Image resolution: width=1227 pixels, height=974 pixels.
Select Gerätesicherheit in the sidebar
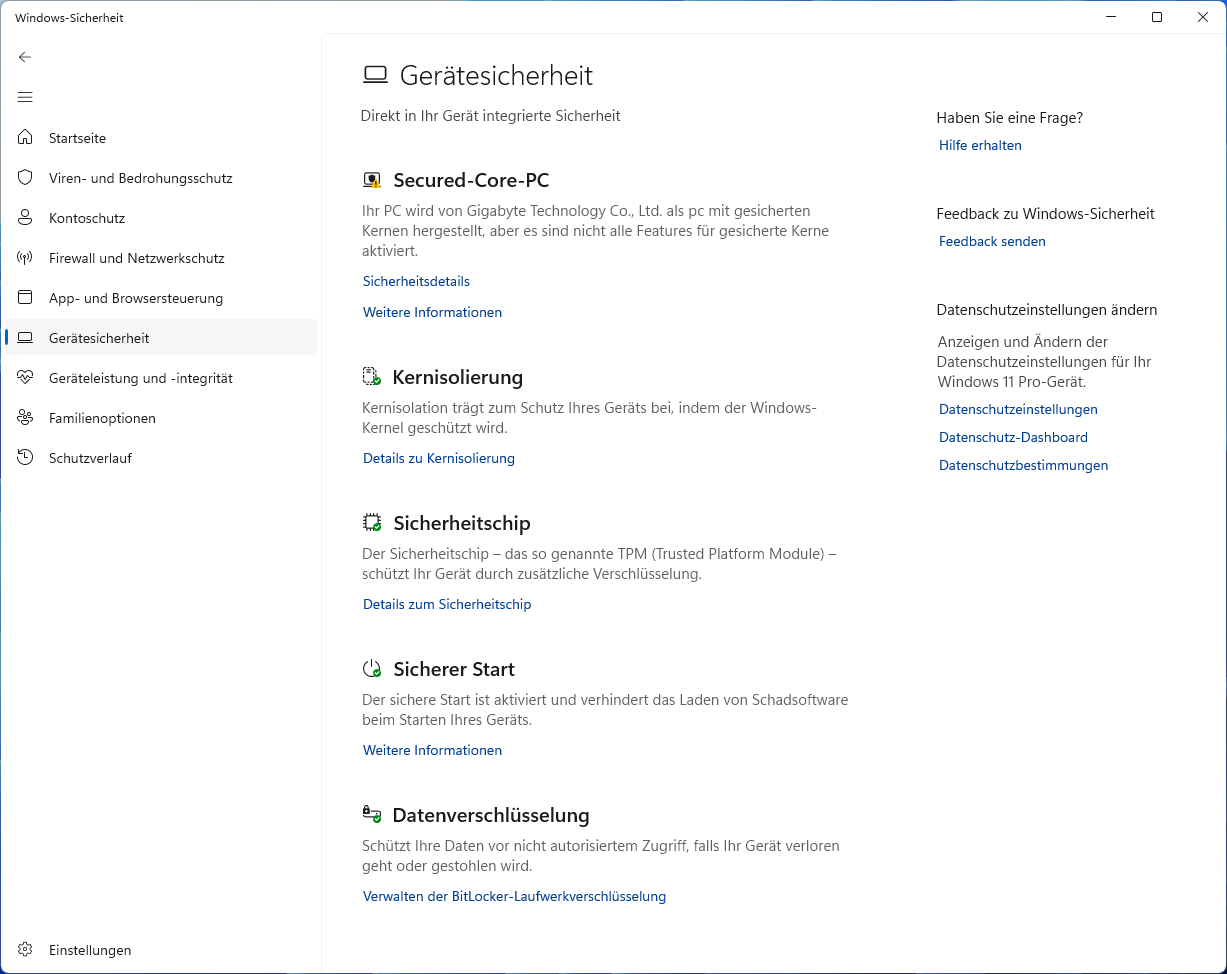pos(99,338)
